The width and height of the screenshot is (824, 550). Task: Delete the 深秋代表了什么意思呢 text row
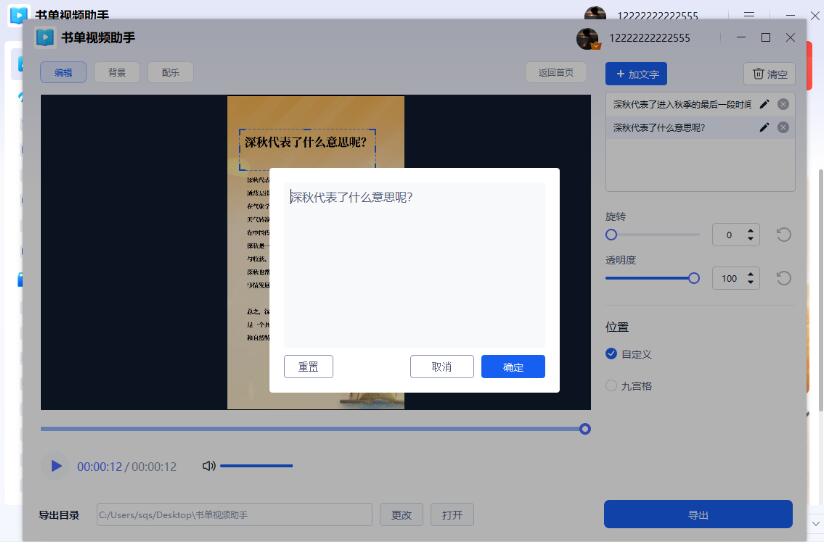(783, 127)
